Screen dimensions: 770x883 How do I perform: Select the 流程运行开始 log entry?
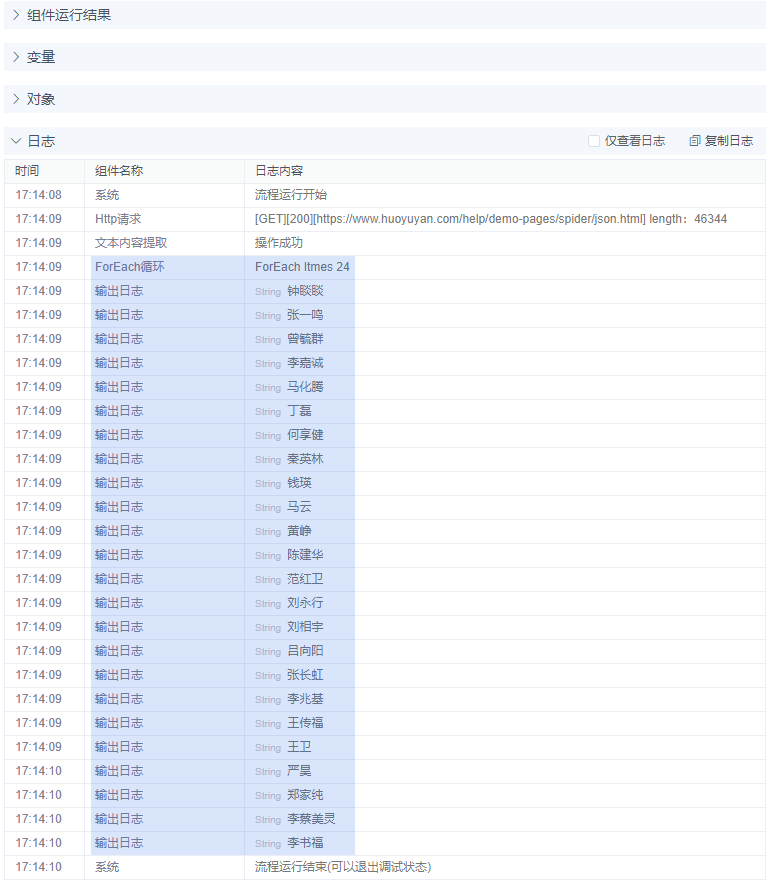pyautogui.click(x=291, y=195)
